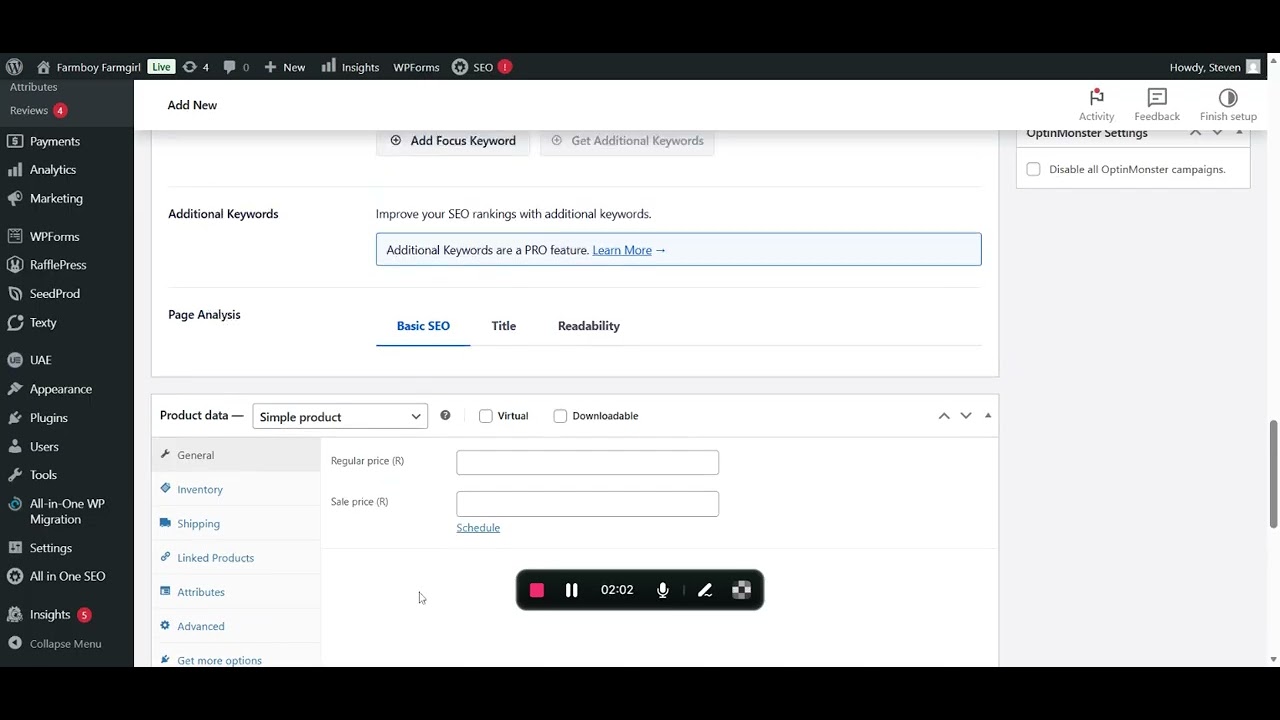Switch to the Basic SEO tab
This screenshot has height=720, width=1280.
coord(423,326)
